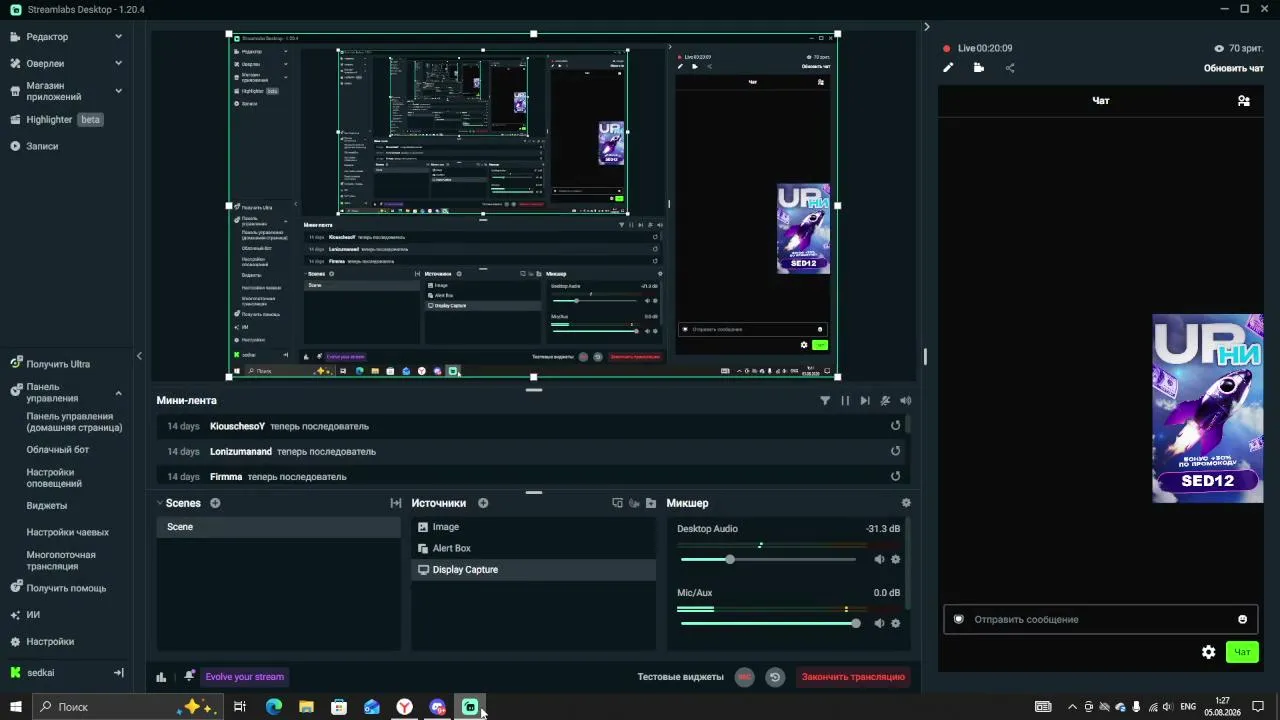
Task: Edit stream info with pencil icon
Action: (948, 68)
